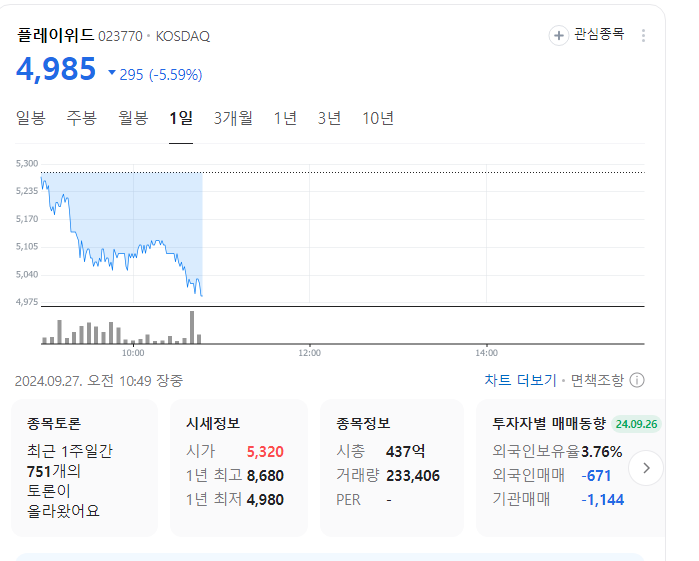Screen dimensions: 699x561
Task: Open the 시세정보 price info card
Action: (x=238, y=467)
